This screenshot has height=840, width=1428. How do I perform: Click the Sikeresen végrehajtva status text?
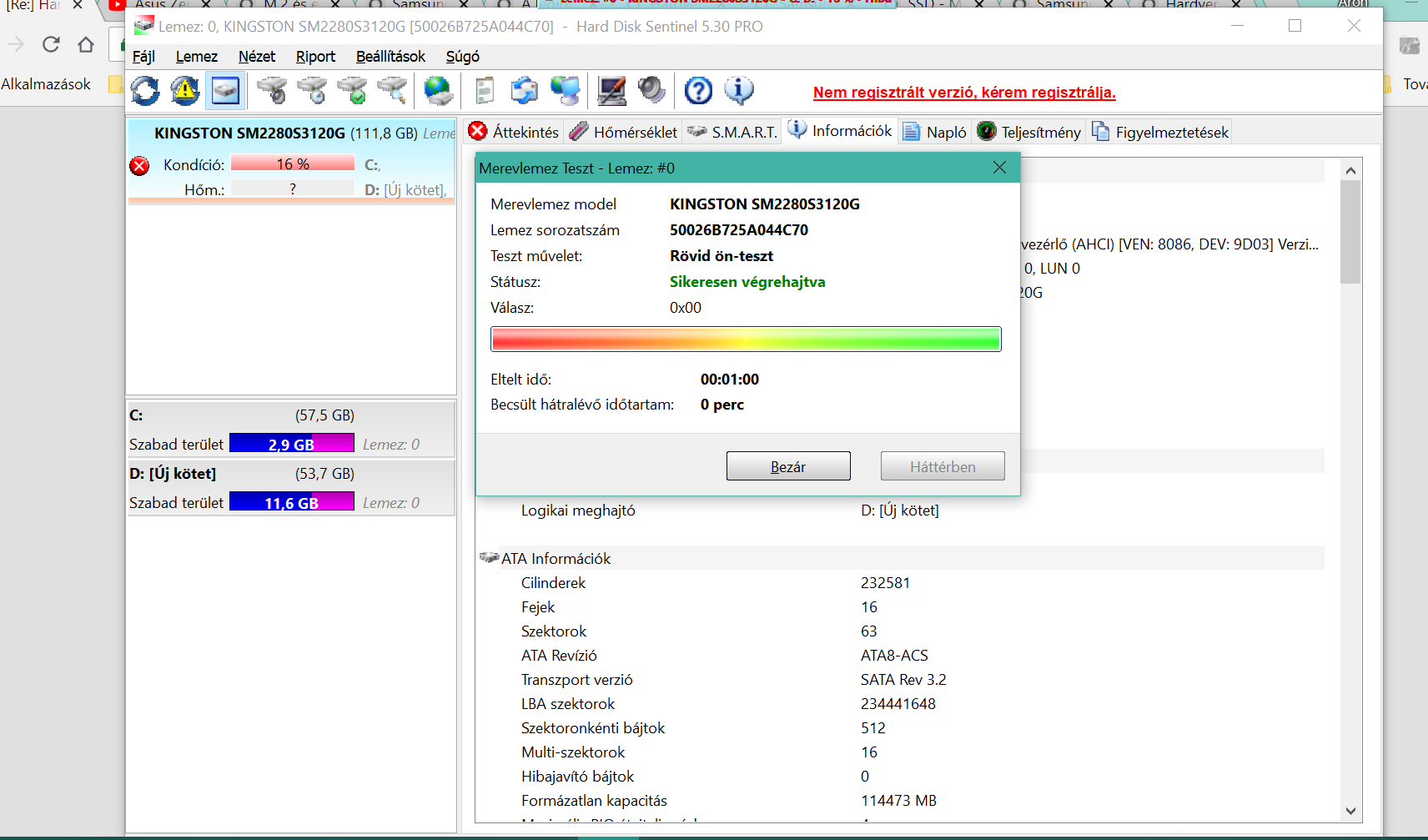pos(747,282)
